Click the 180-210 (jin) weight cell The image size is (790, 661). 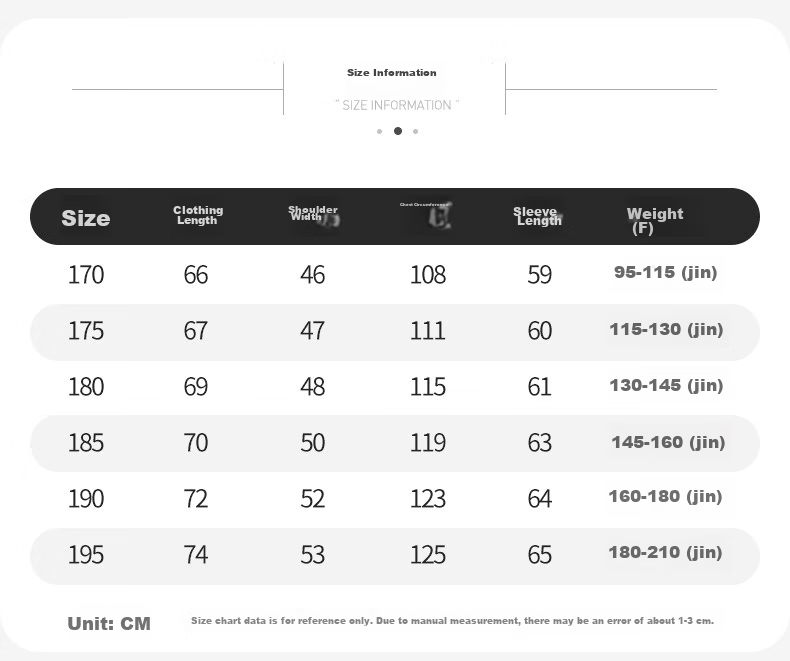[x=666, y=553]
